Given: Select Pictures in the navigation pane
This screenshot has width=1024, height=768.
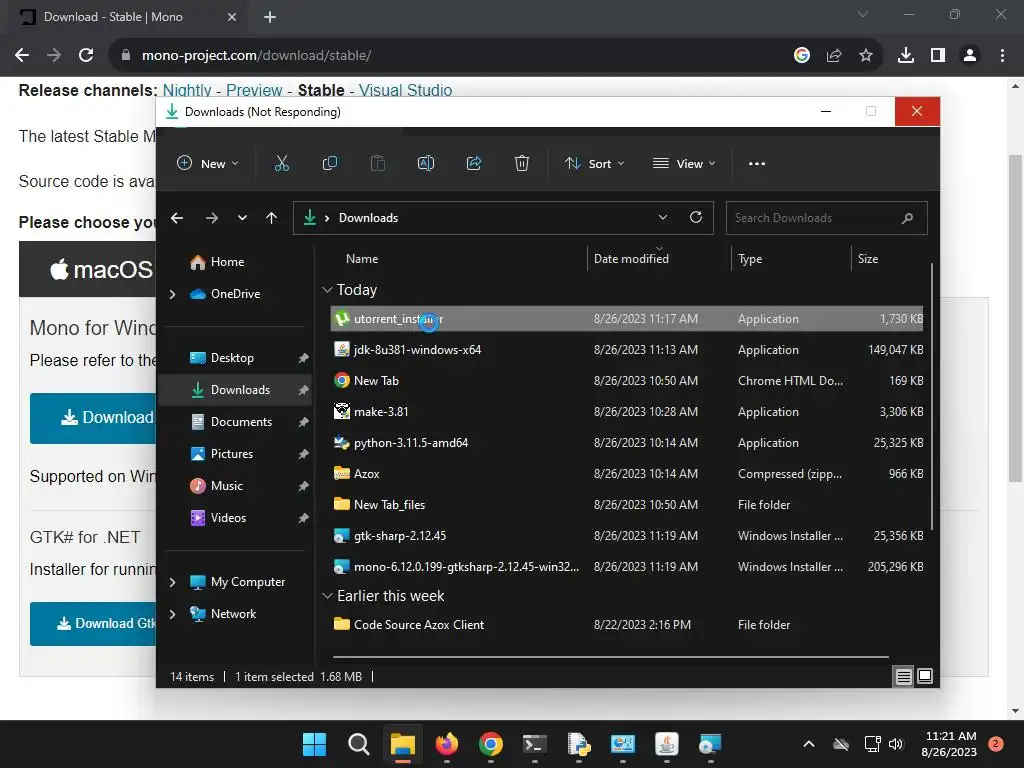Looking at the screenshot, I should pos(231,454).
